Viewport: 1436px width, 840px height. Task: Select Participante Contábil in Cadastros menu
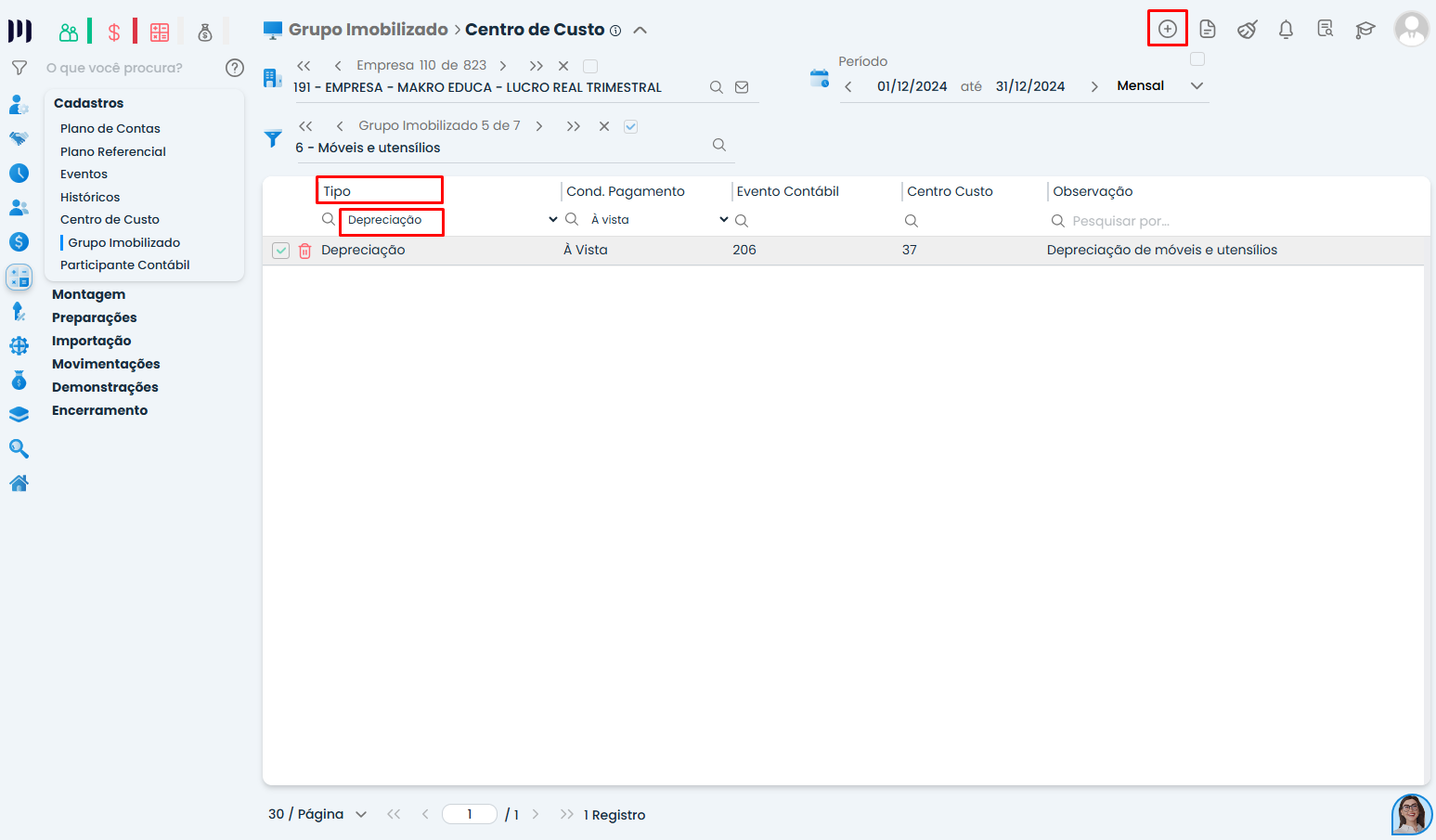coord(124,265)
